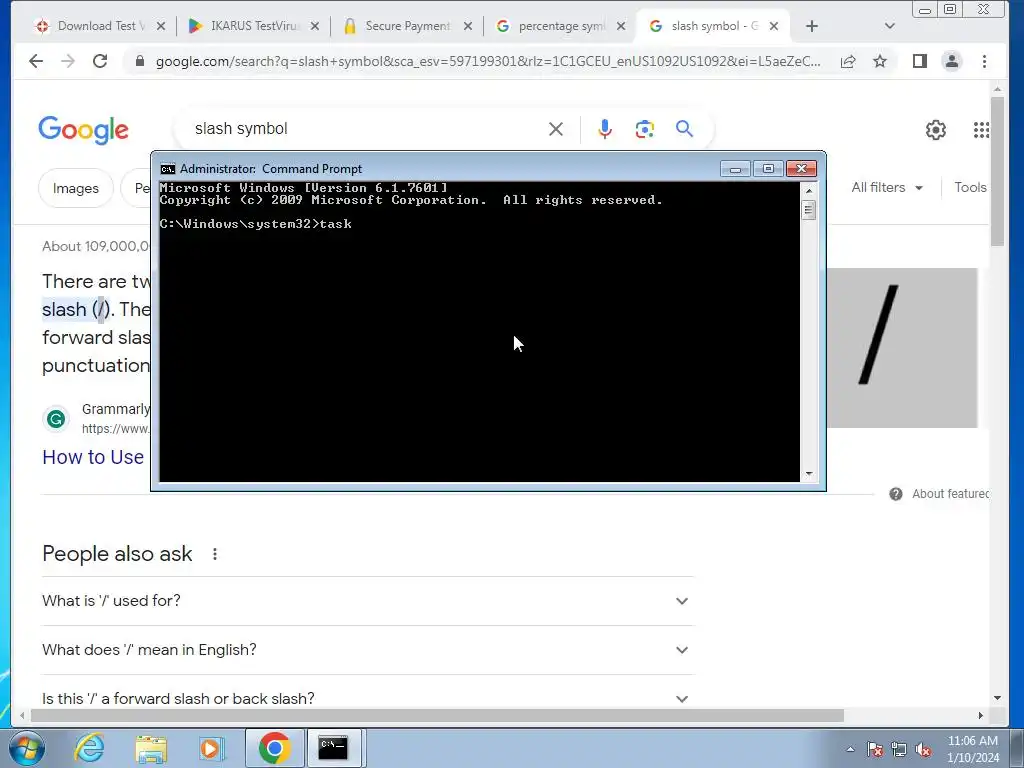Open Windows Media Player from taskbar
Viewport: 1024px width, 768px height.
click(x=212, y=748)
